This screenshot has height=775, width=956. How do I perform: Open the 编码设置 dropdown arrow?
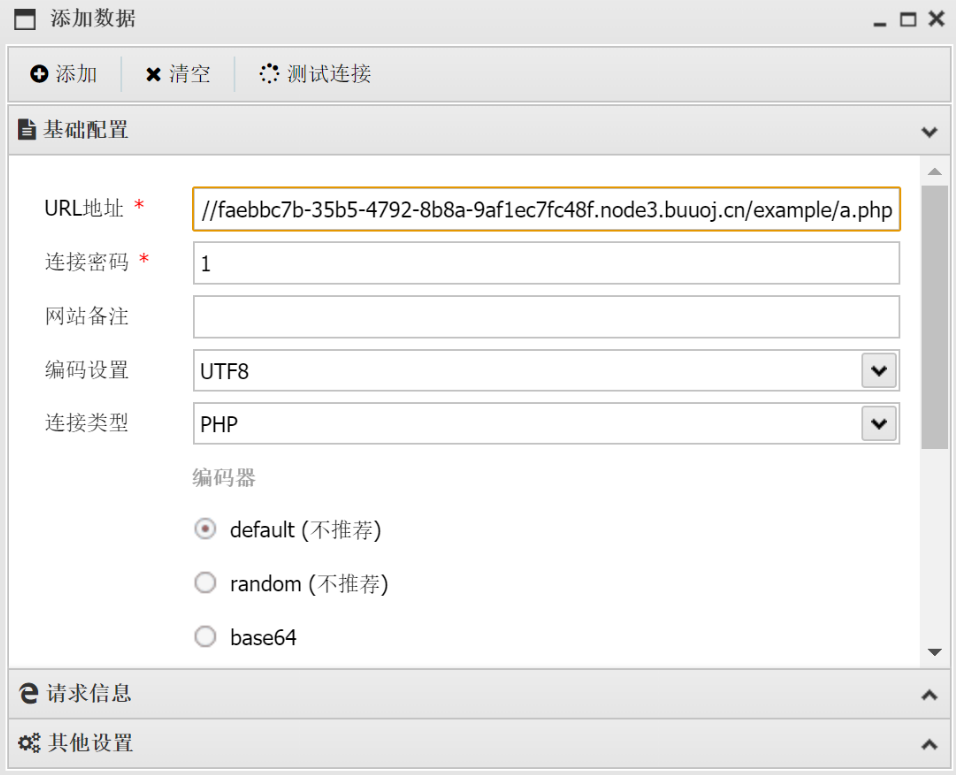[879, 370]
